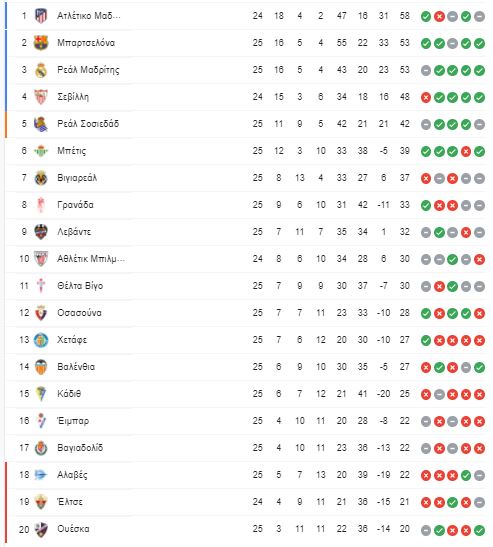Click the Real Madrid club crest

(x=41, y=70)
